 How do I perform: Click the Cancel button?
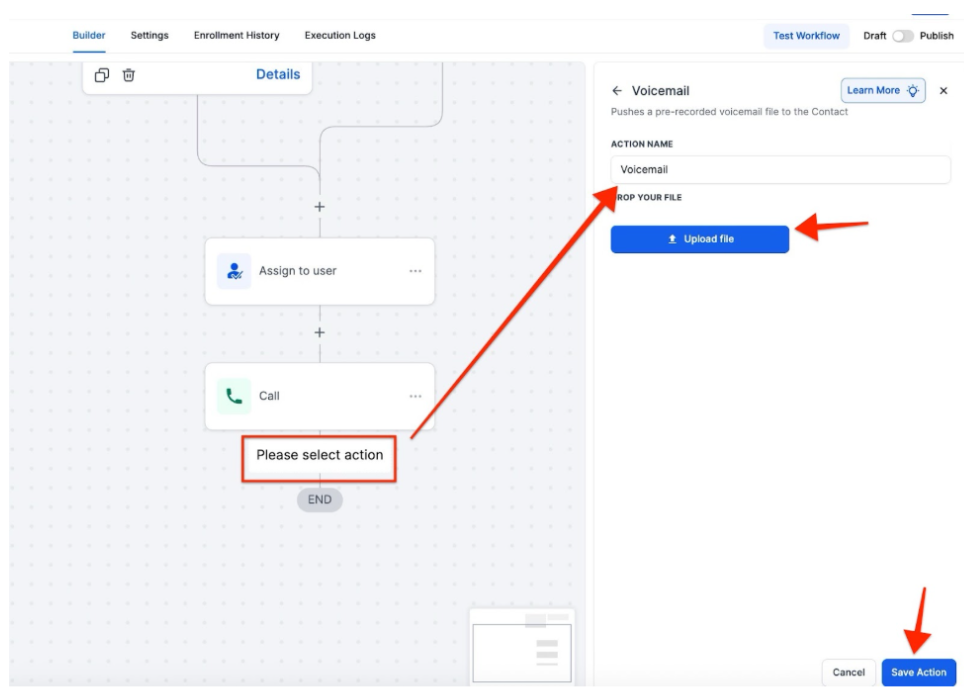848,672
